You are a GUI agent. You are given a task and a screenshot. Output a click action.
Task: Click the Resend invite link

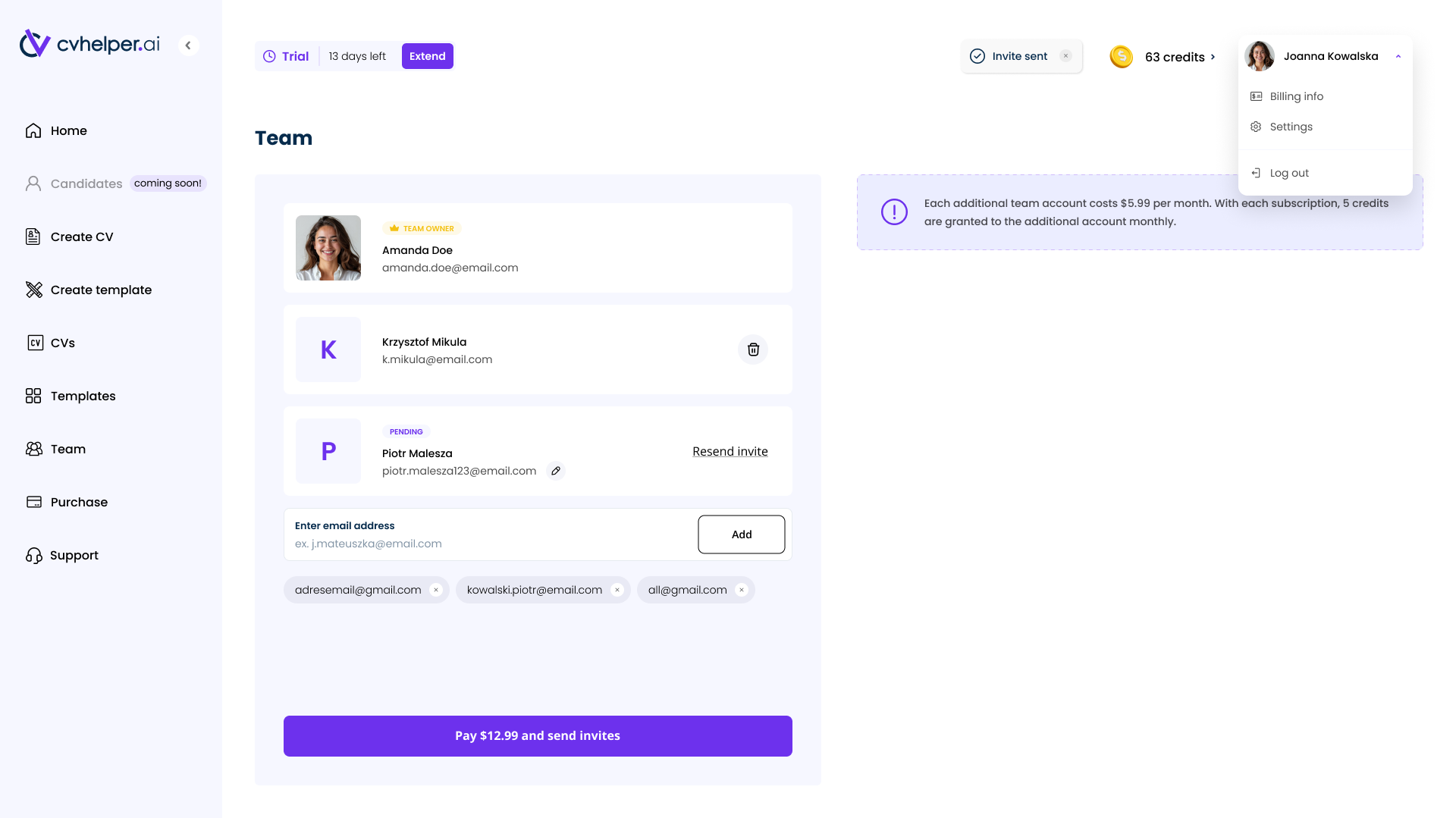pyautogui.click(x=730, y=451)
